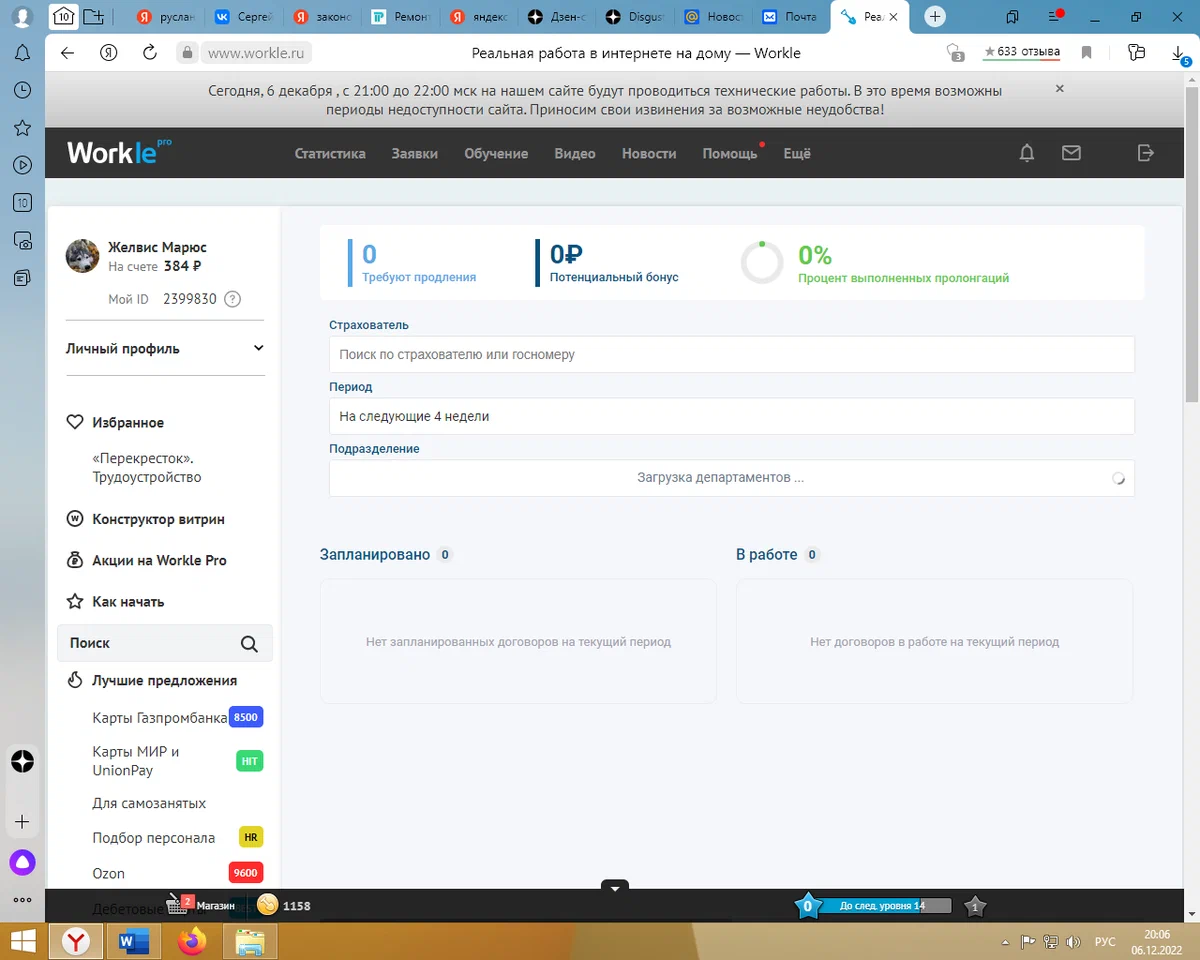Open the Магазин basket icon

pos(179,905)
